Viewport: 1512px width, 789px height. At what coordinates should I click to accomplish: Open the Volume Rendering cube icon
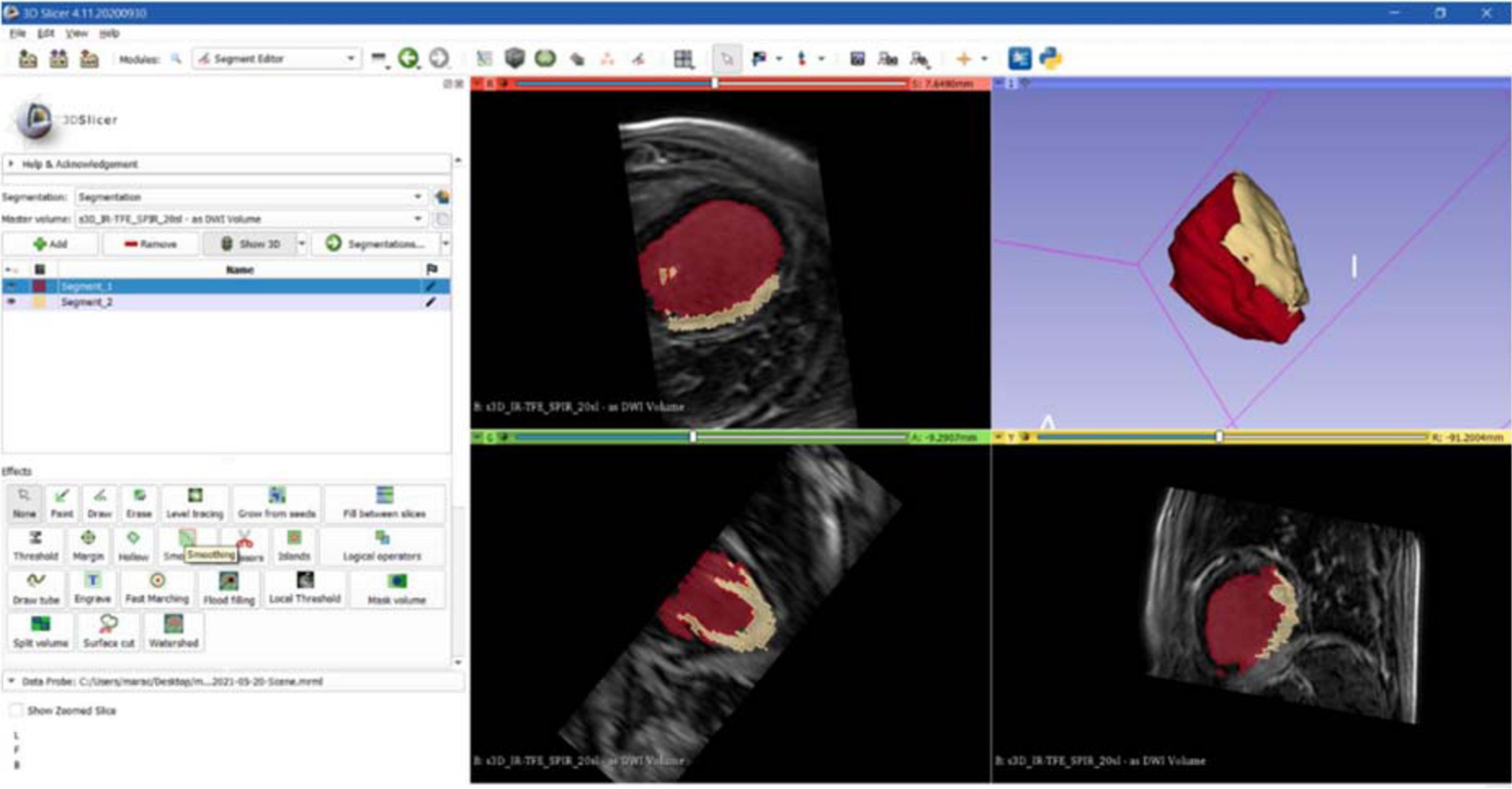tap(515, 59)
